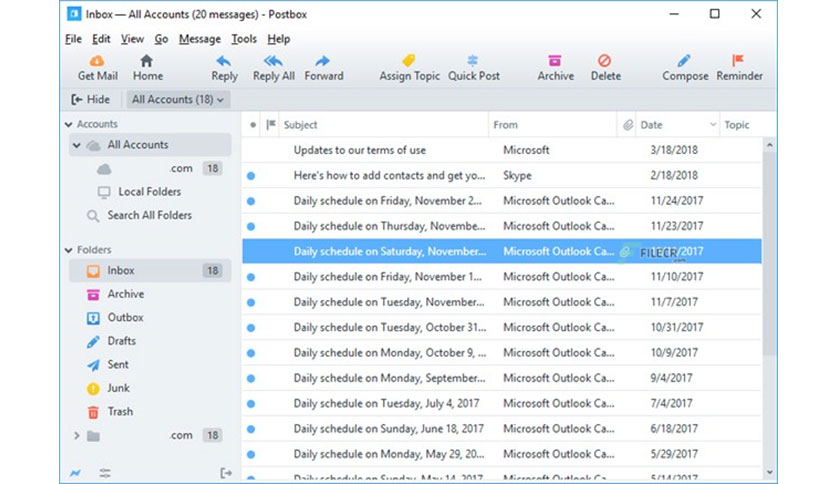Click the scroll up arrow in message list
Image resolution: width=836 pixels, height=484 pixels.
(x=769, y=145)
